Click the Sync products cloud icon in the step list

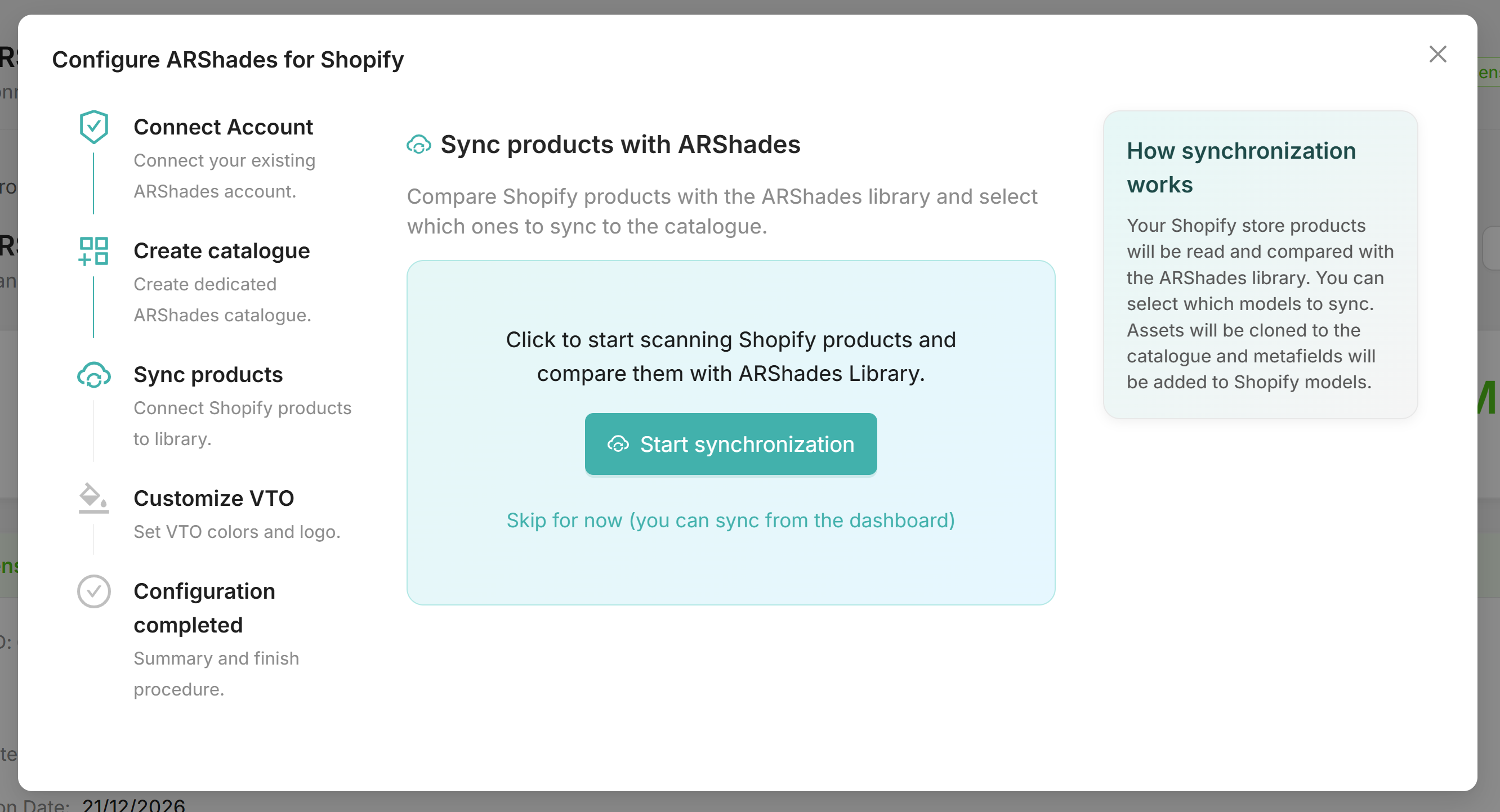[x=93, y=375]
